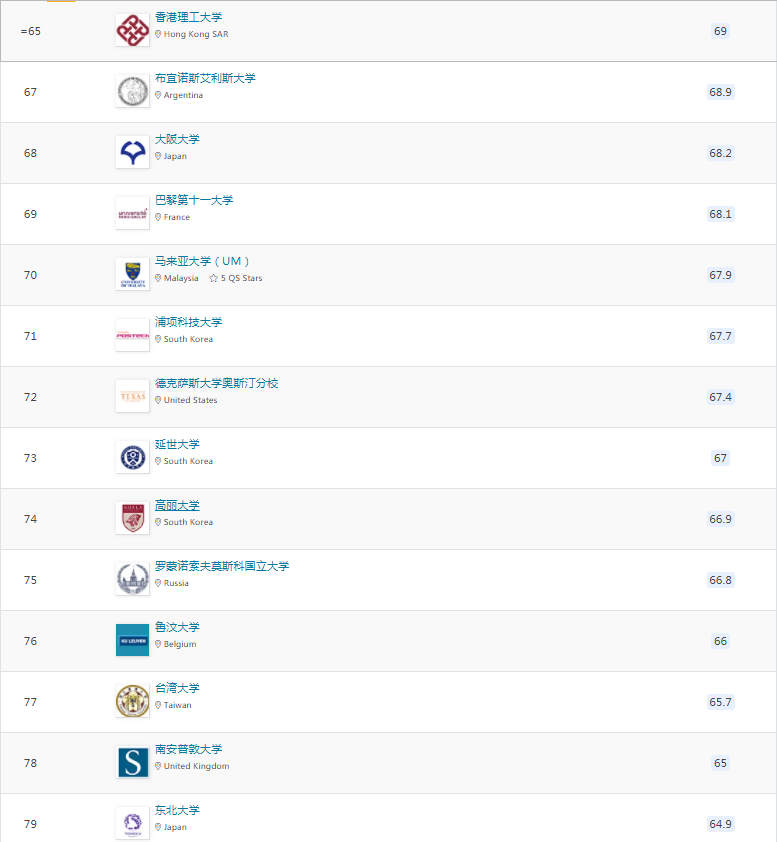Click the location pin beside Taiwan
Screen dimensions: 777x842
pyautogui.click(x=158, y=705)
